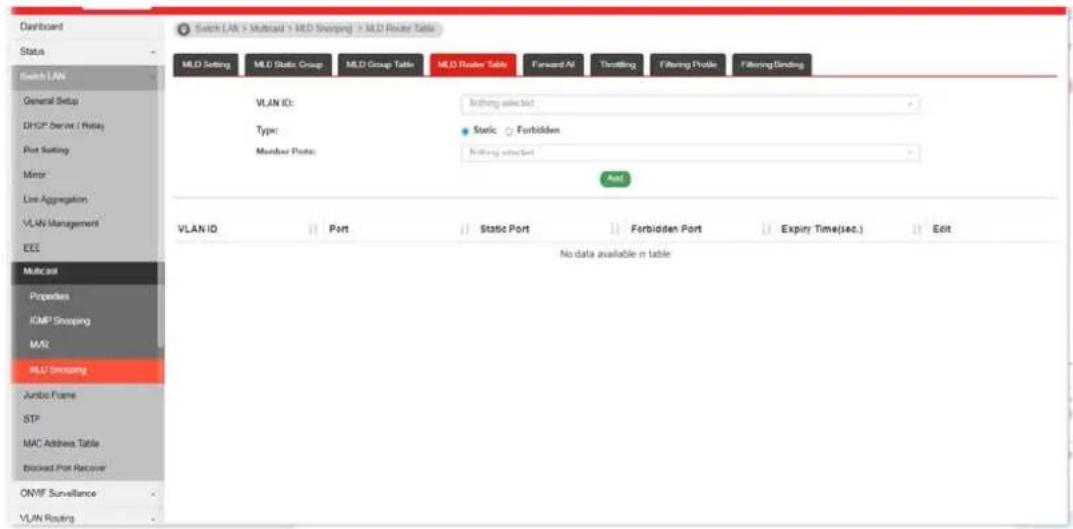Select the MLD Router Table tab
Screen dimensions: 1073x529
coord(473,64)
